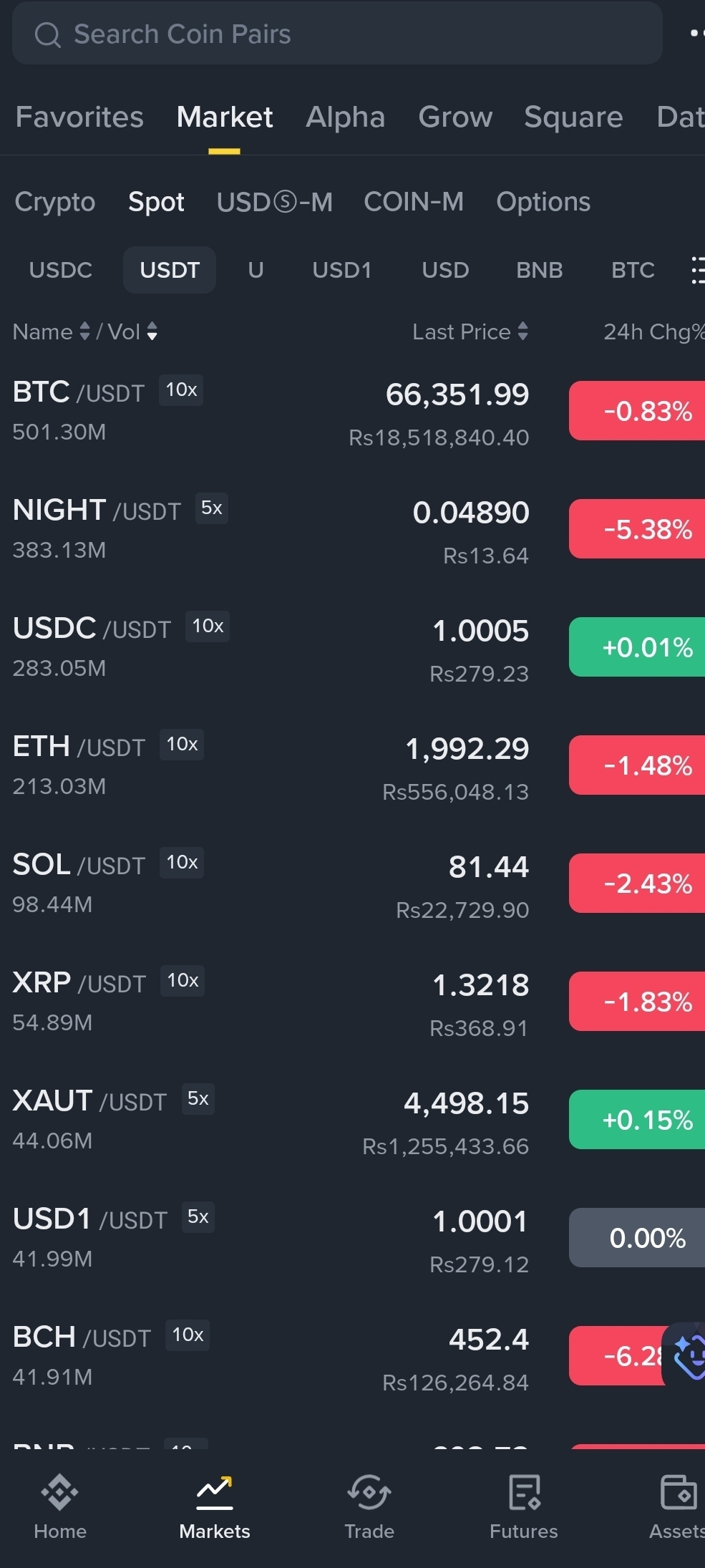Open the Home diamond icon
705x1568 pixels.
click(59, 1492)
